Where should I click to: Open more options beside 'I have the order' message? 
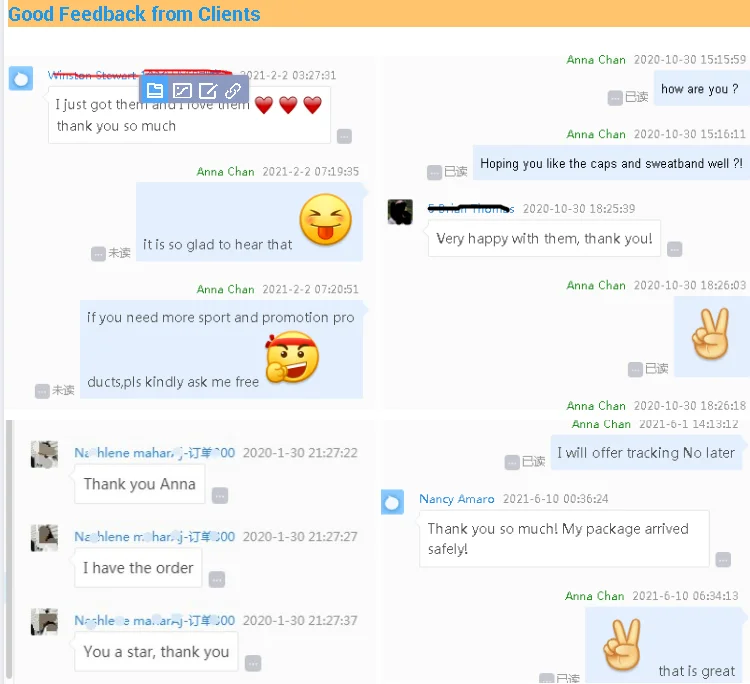click(217, 580)
